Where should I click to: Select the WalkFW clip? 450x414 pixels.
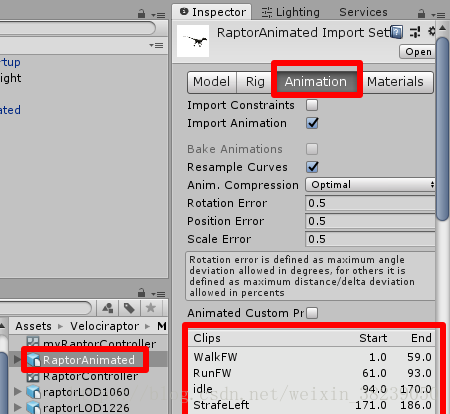[312, 357]
